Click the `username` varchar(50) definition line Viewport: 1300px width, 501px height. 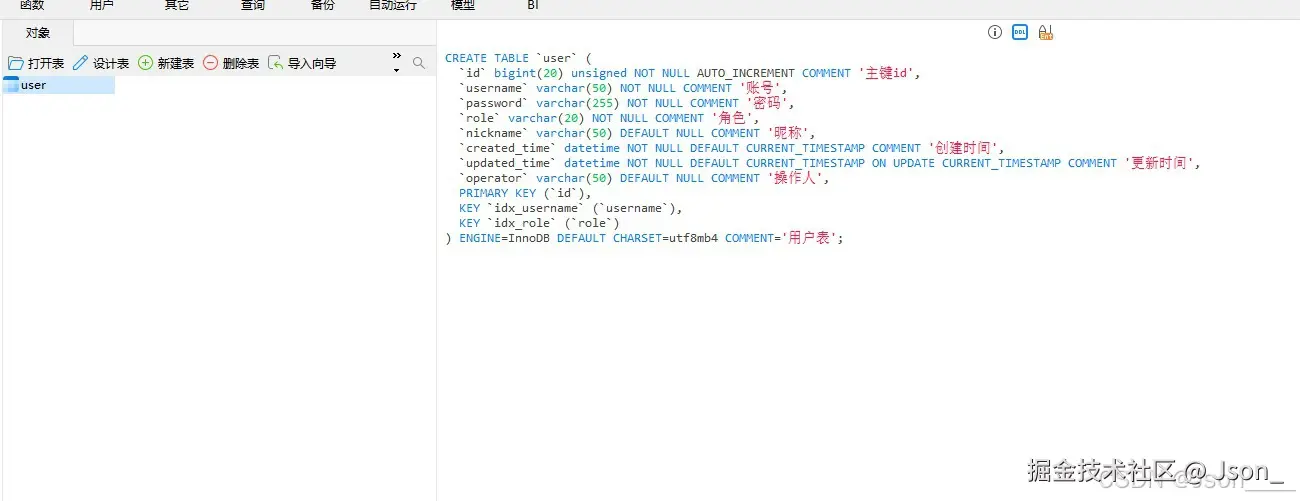tap(623, 88)
